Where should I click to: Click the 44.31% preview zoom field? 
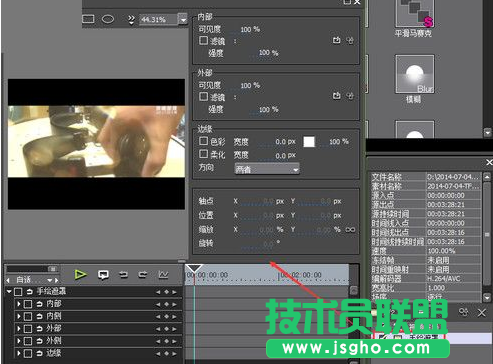click(158, 20)
